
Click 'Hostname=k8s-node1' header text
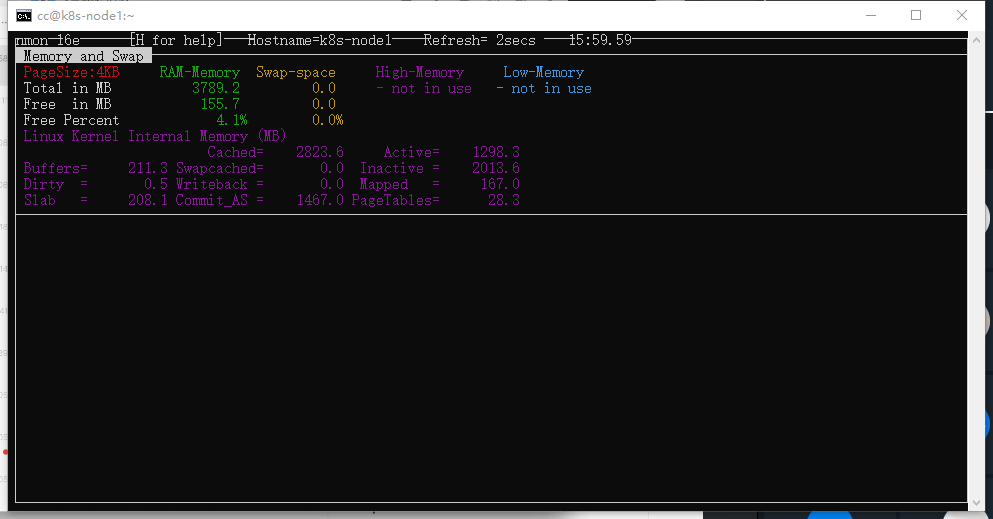[x=320, y=41]
